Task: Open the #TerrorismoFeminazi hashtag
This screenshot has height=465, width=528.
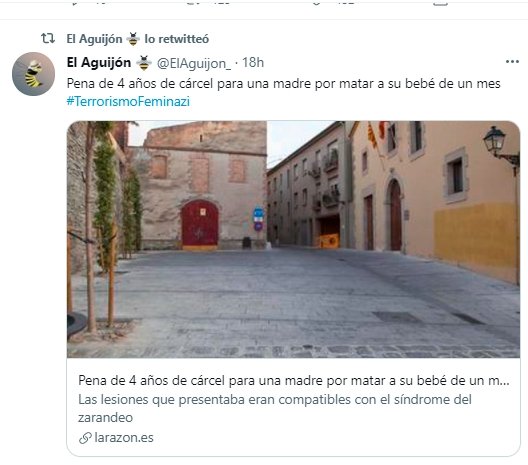Action: 128,101
